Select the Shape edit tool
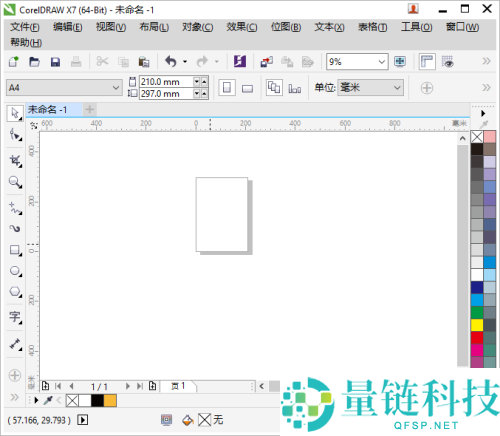The width and height of the screenshot is (500, 436). coord(15,135)
